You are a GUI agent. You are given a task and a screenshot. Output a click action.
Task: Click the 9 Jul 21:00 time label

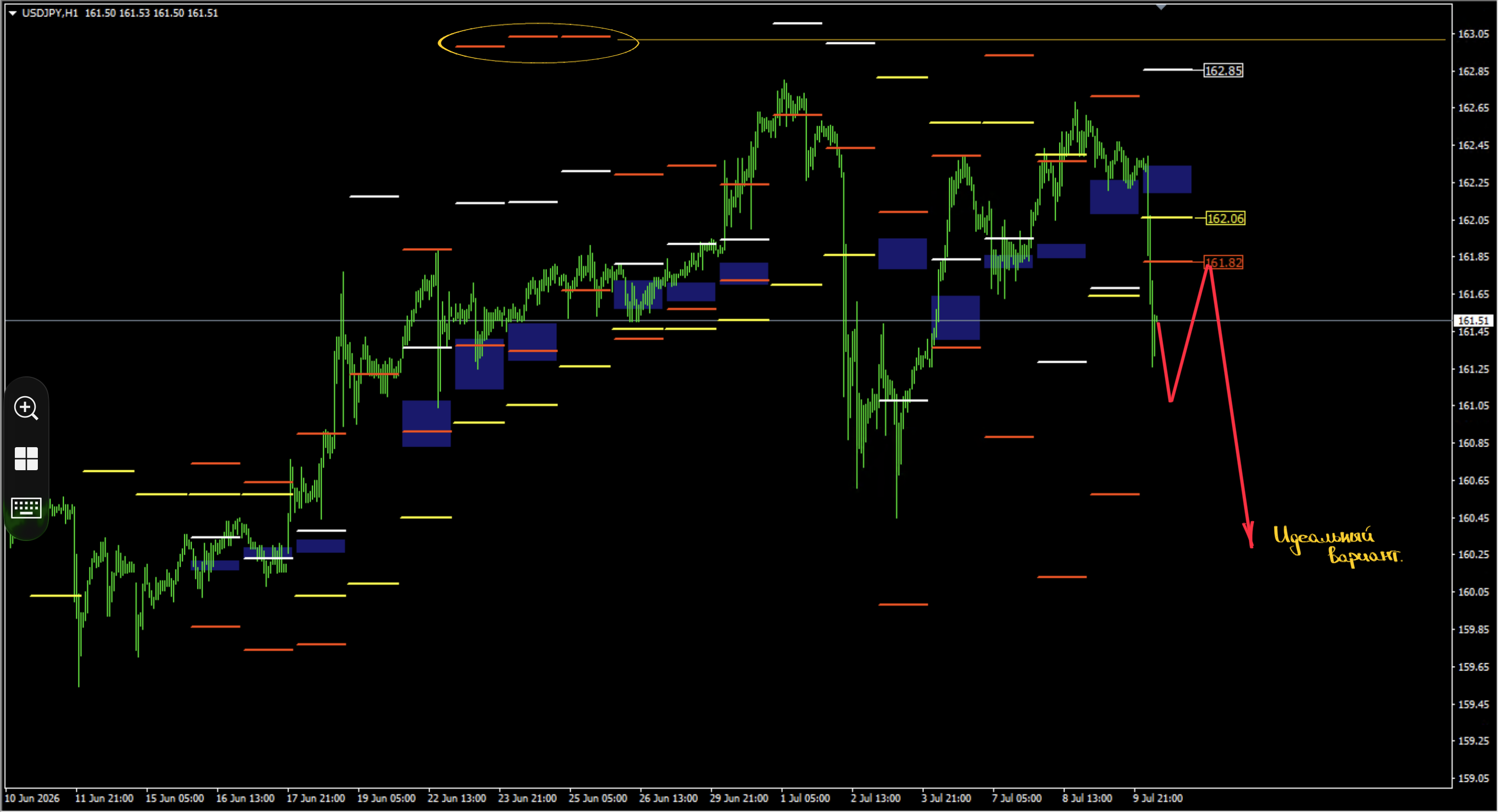click(1157, 798)
